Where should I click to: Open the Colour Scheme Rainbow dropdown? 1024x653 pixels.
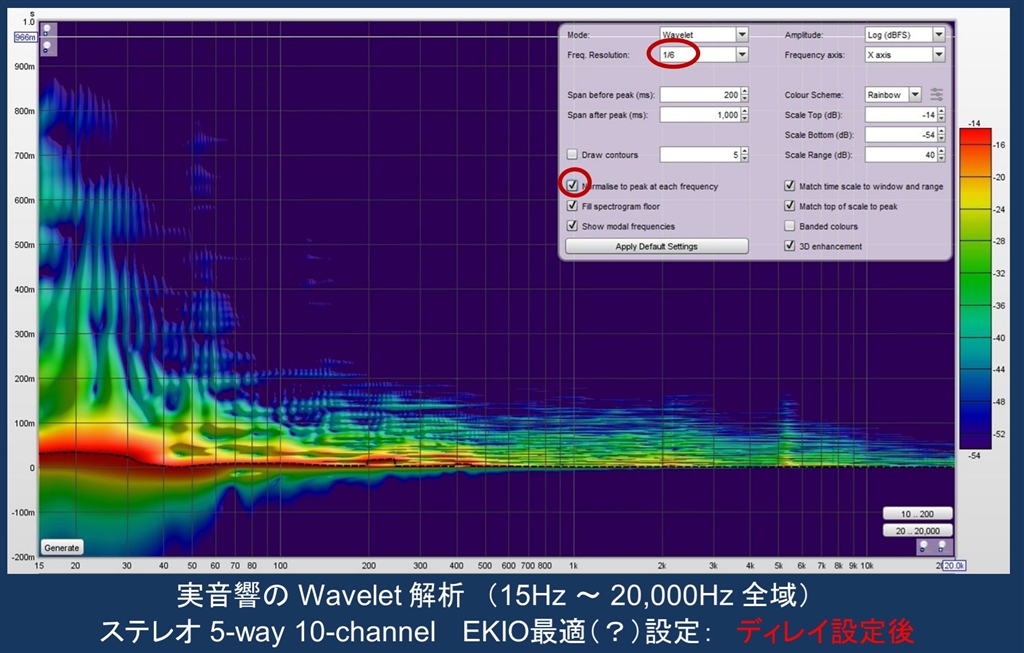coord(893,95)
